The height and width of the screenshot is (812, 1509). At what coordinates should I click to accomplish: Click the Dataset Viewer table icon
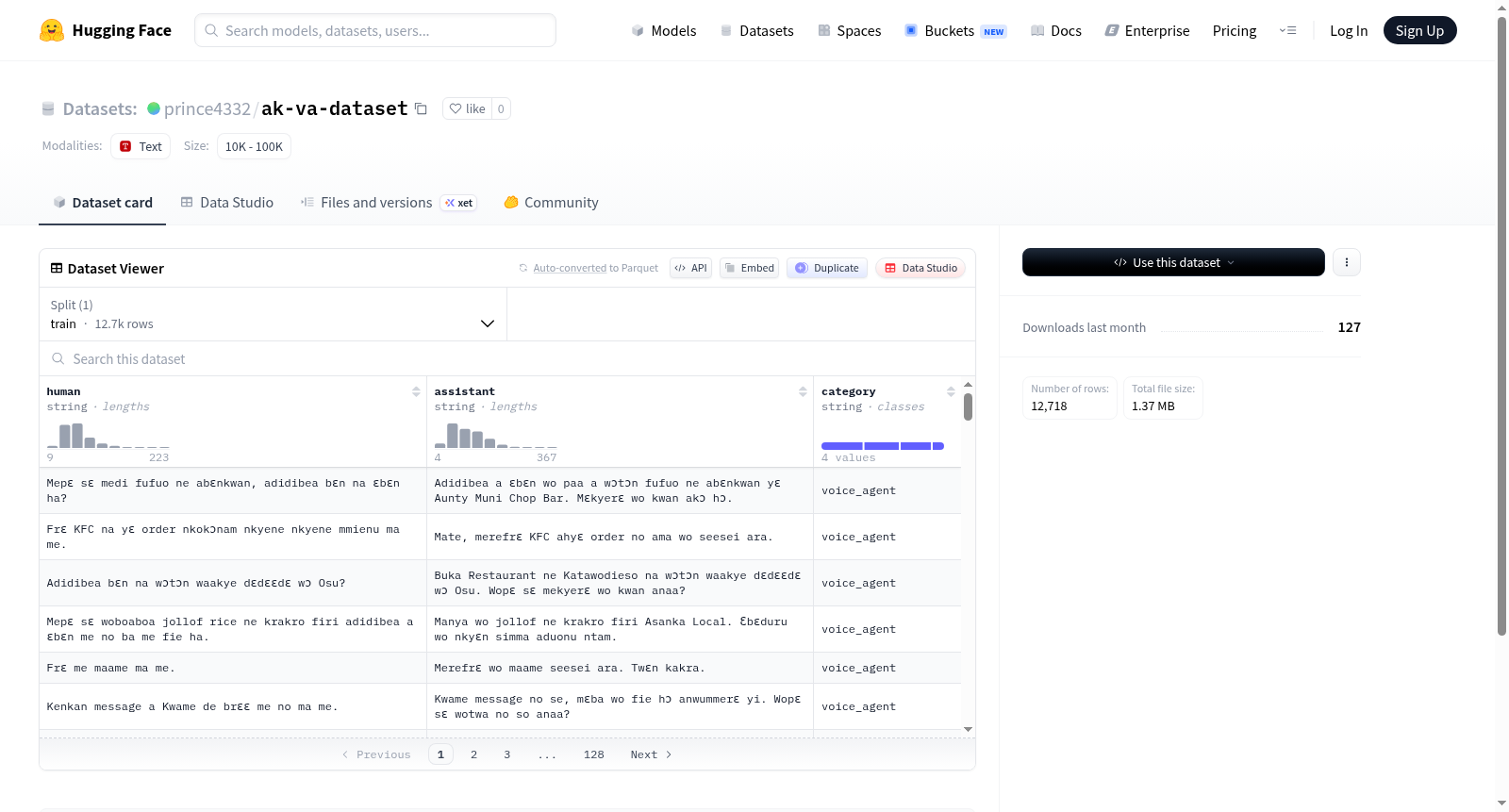(57, 268)
